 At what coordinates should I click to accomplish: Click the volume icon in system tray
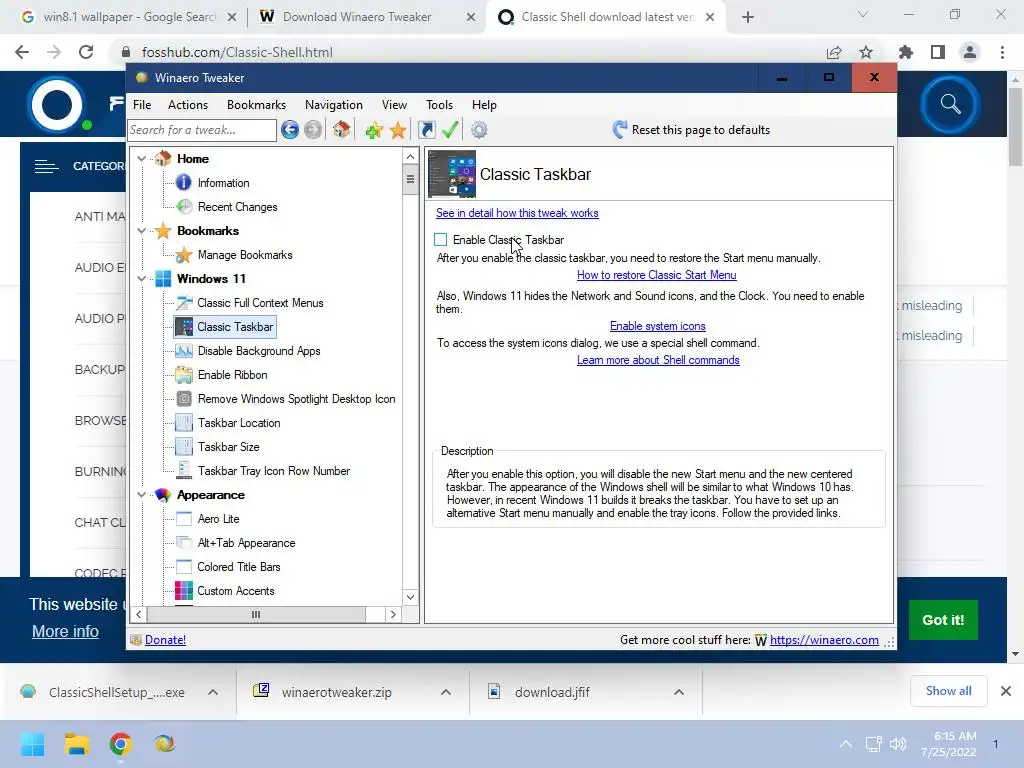point(898,744)
